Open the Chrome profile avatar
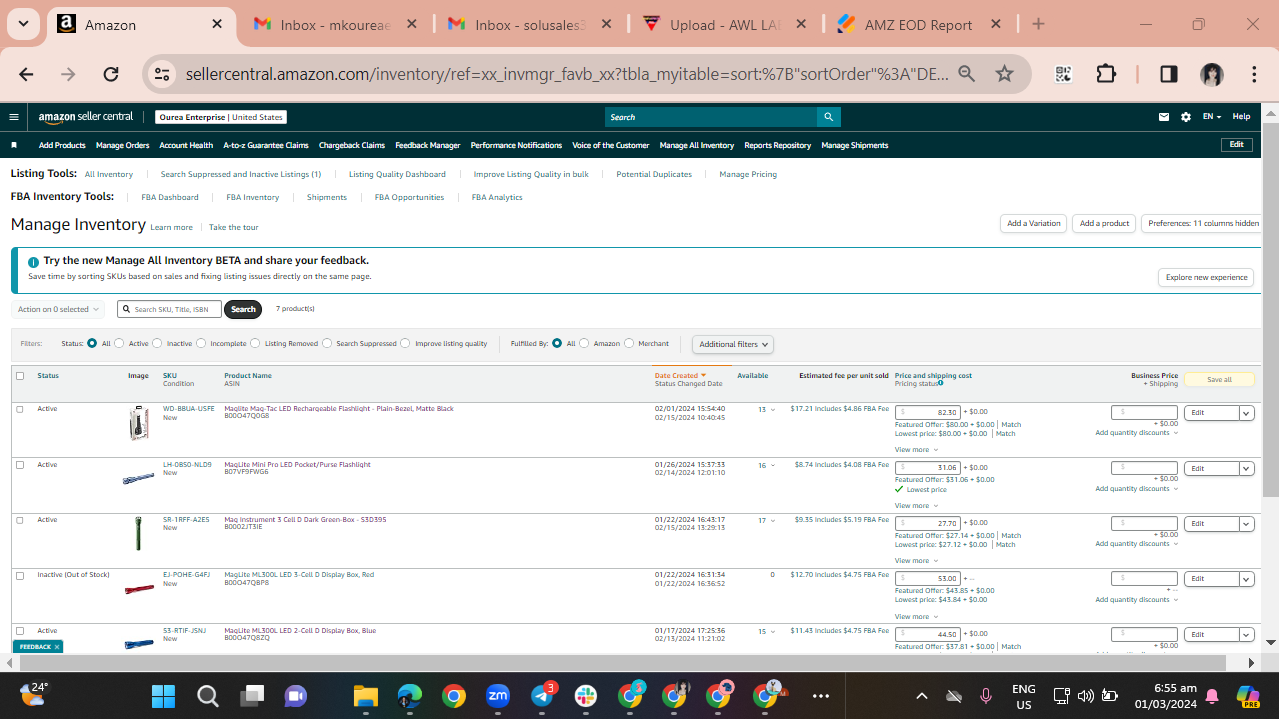Viewport: 1279px width, 719px height. (x=1212, y=74)
